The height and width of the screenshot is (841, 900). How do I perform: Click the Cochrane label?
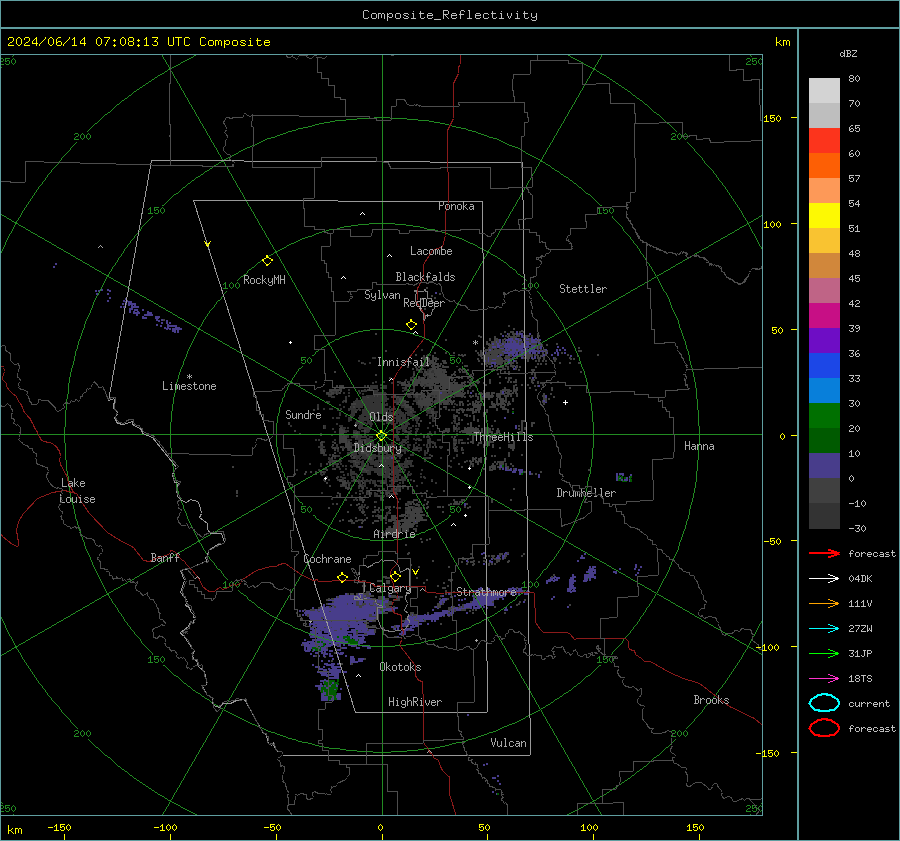pyautogui.click(x=327, y=559)
